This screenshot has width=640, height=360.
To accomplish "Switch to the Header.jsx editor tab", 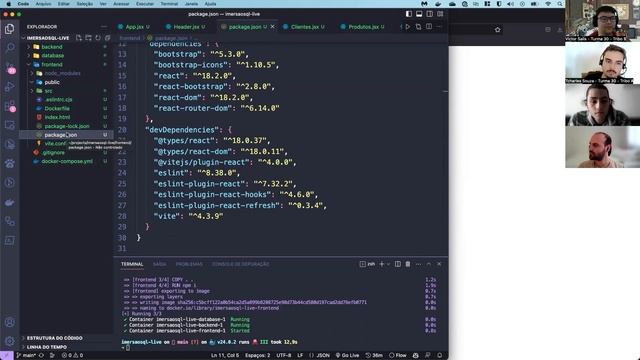I will 186,27.
